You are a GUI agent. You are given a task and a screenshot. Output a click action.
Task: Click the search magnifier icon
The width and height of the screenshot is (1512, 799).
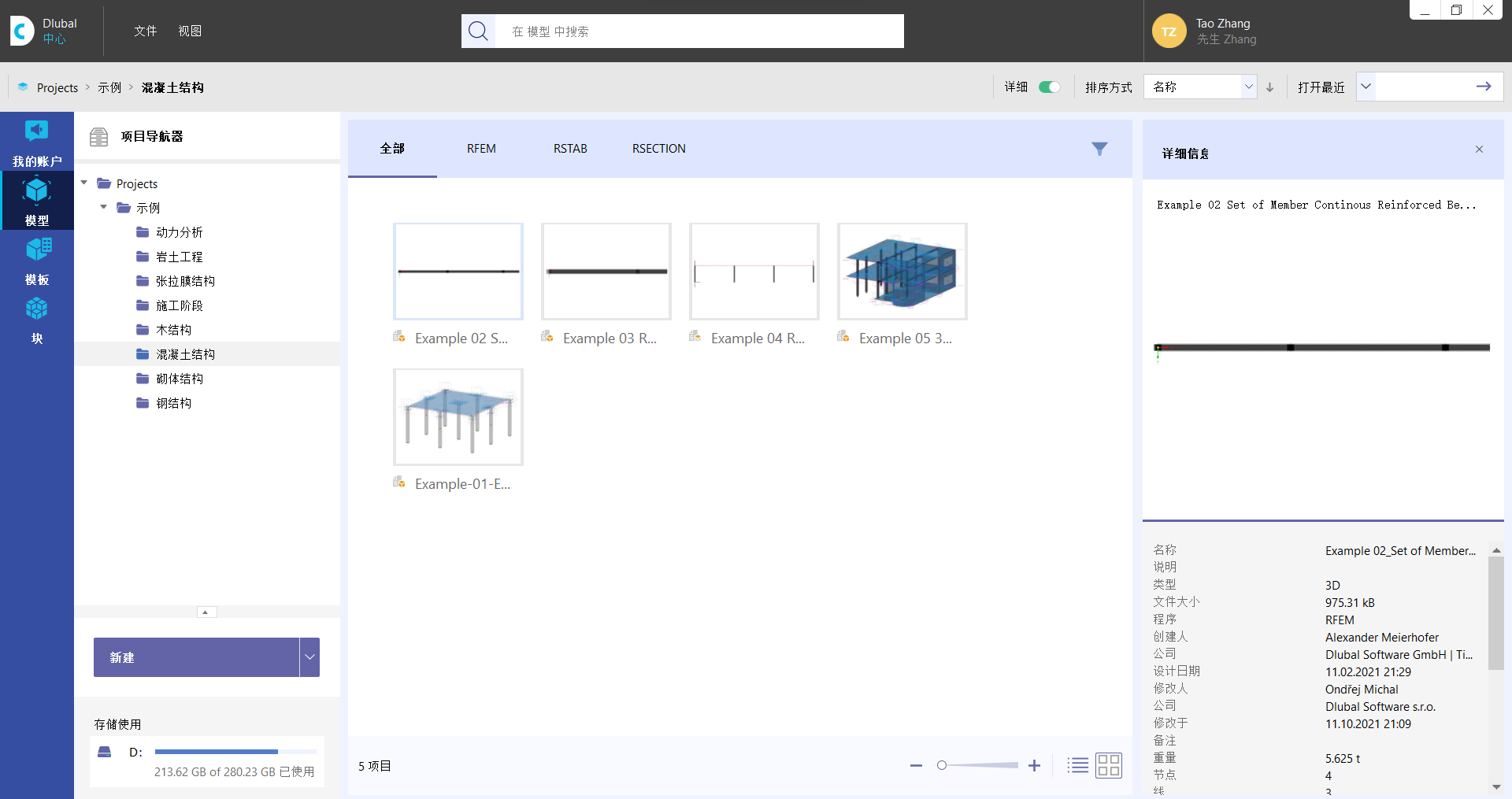(x=478, y=31)
